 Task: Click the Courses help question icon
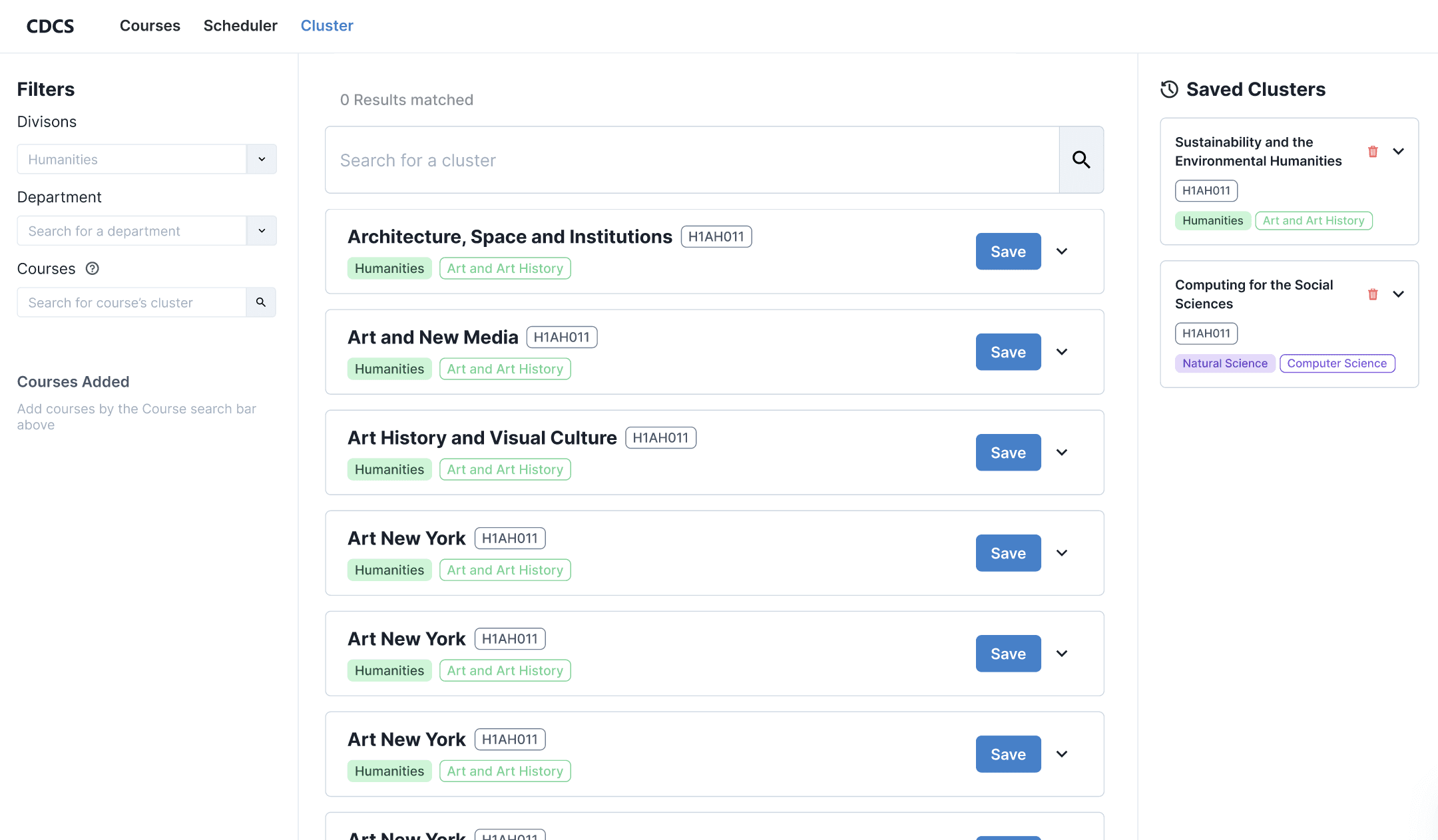pos(93,268)
